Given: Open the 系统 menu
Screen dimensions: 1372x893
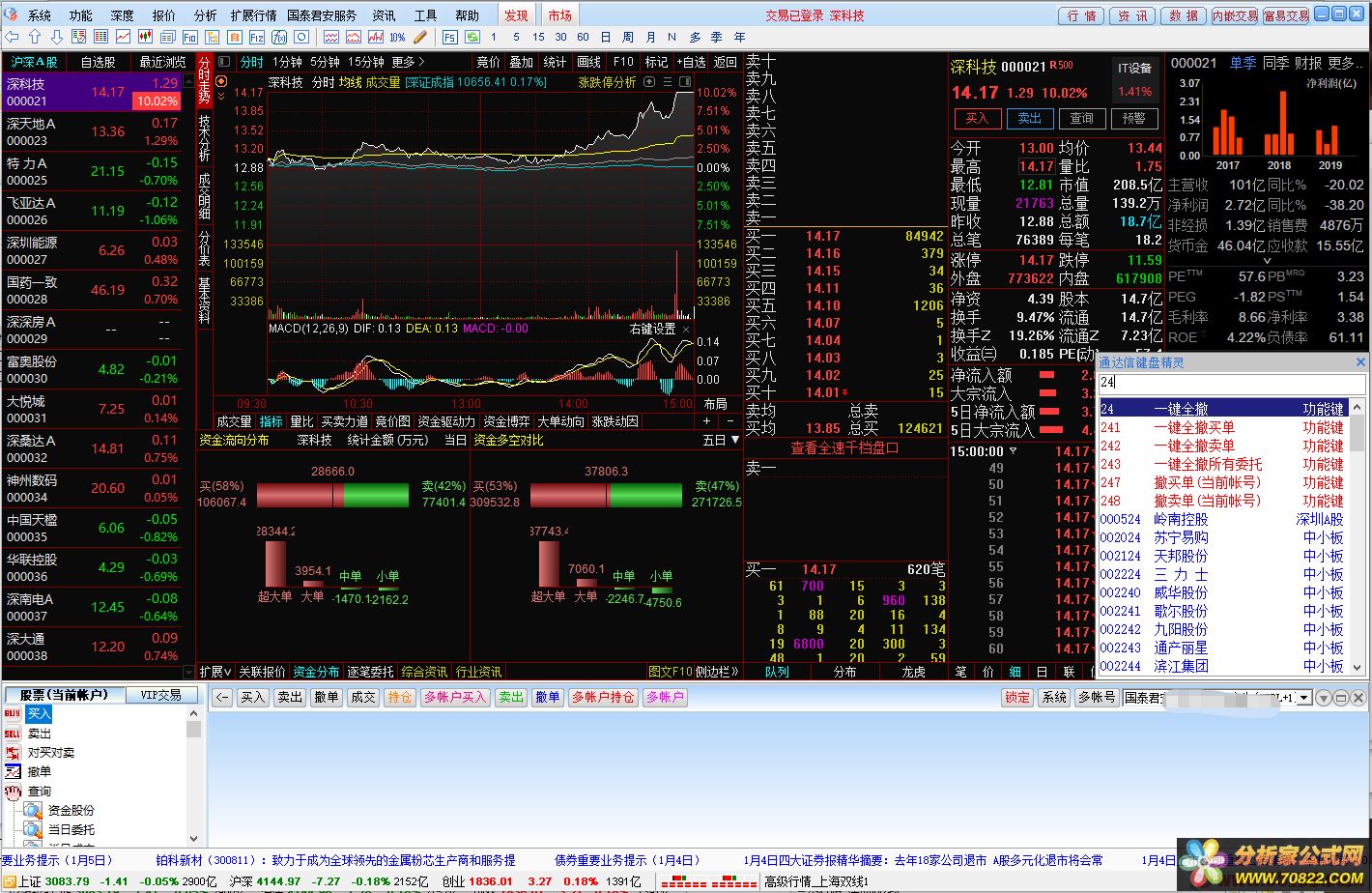Looking at the screenshot, I should [40, 15].
